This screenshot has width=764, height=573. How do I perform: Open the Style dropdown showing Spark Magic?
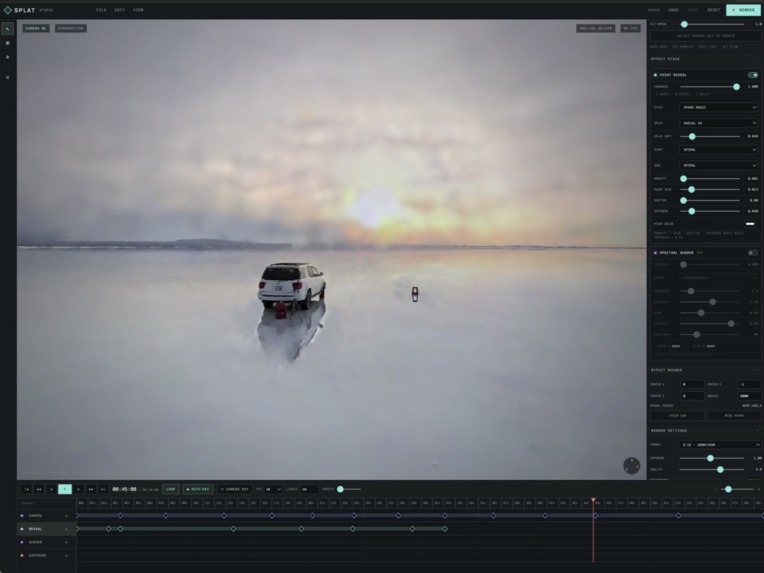point(719,107)
